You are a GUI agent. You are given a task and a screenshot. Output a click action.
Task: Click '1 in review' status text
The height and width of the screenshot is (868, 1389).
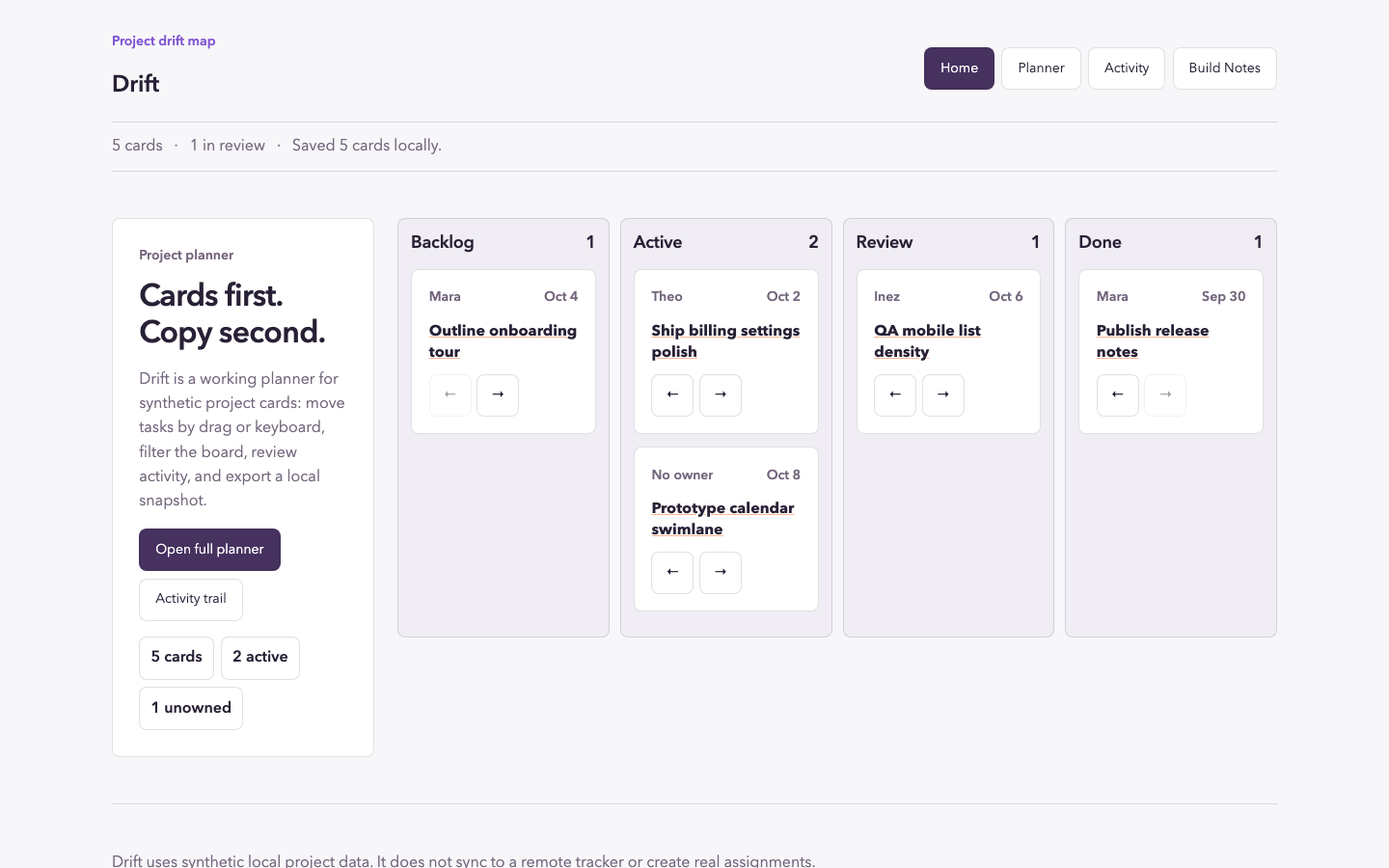(228, 146)
